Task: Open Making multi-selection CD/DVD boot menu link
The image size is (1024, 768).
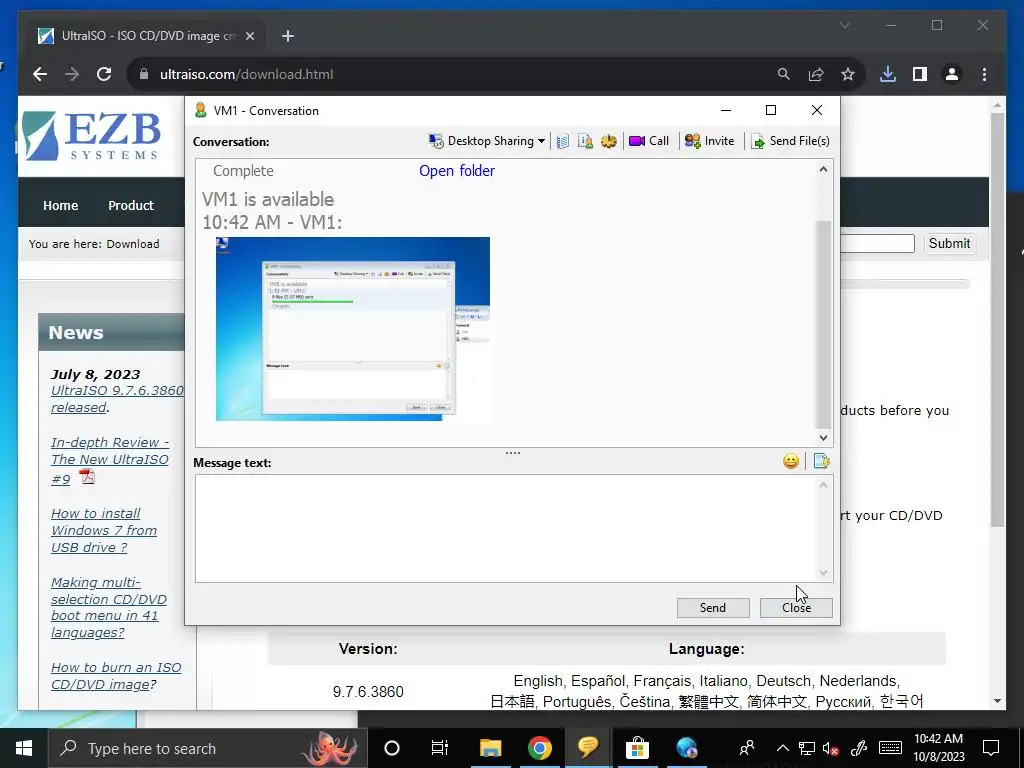Action: (109, 607)
